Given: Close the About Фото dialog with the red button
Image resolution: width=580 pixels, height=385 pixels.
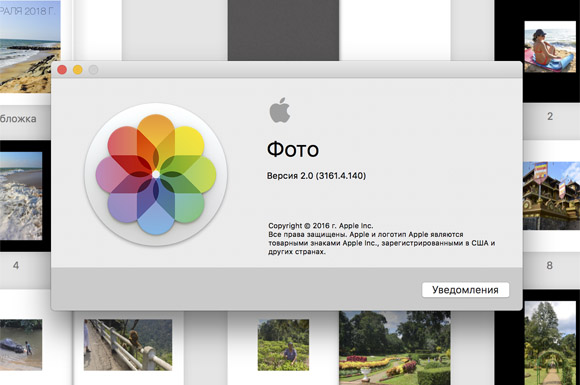Looking at the screenshot, I should pos(62,70).
